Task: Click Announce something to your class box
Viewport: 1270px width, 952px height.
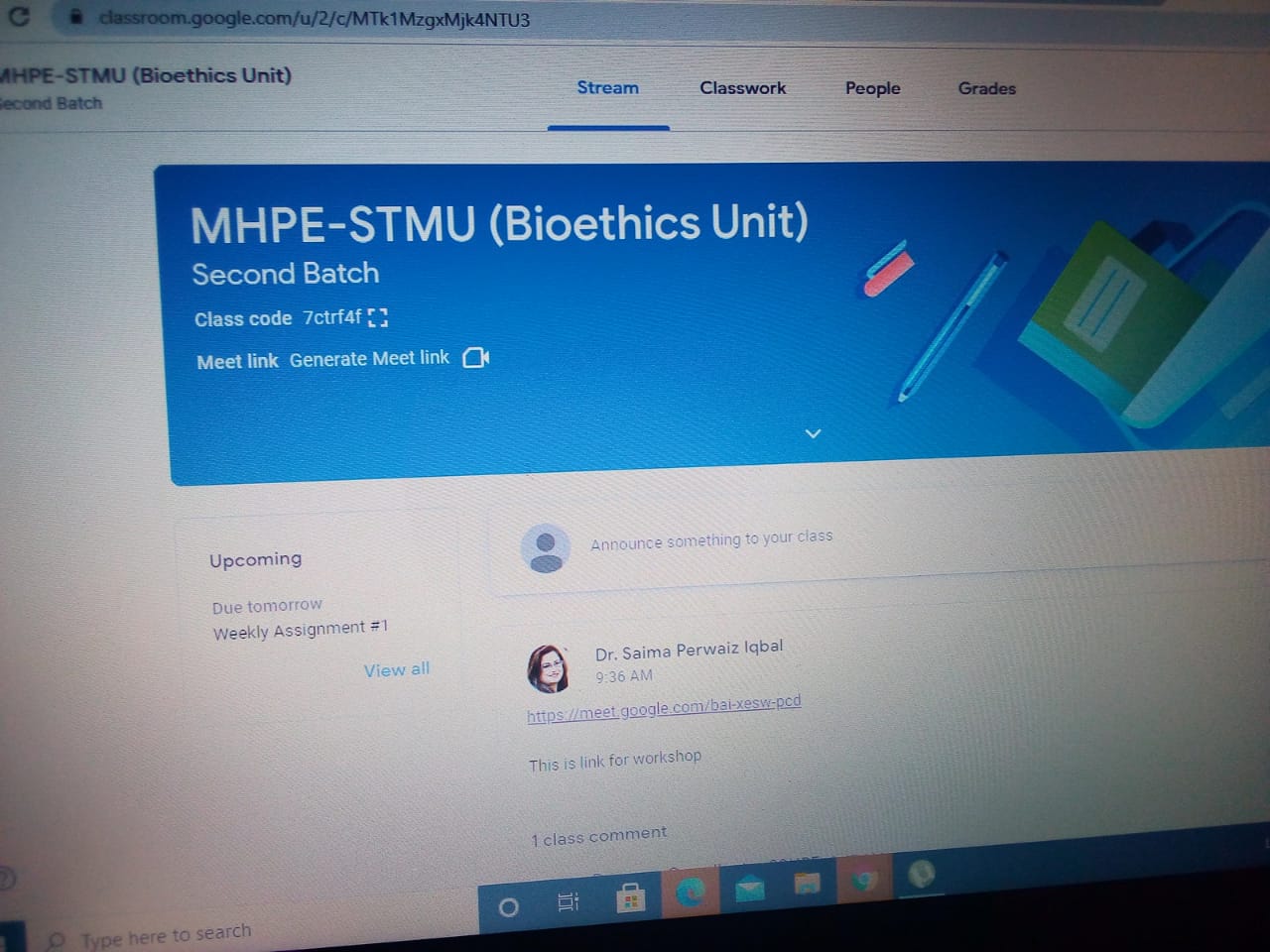Action: point(711,540)
